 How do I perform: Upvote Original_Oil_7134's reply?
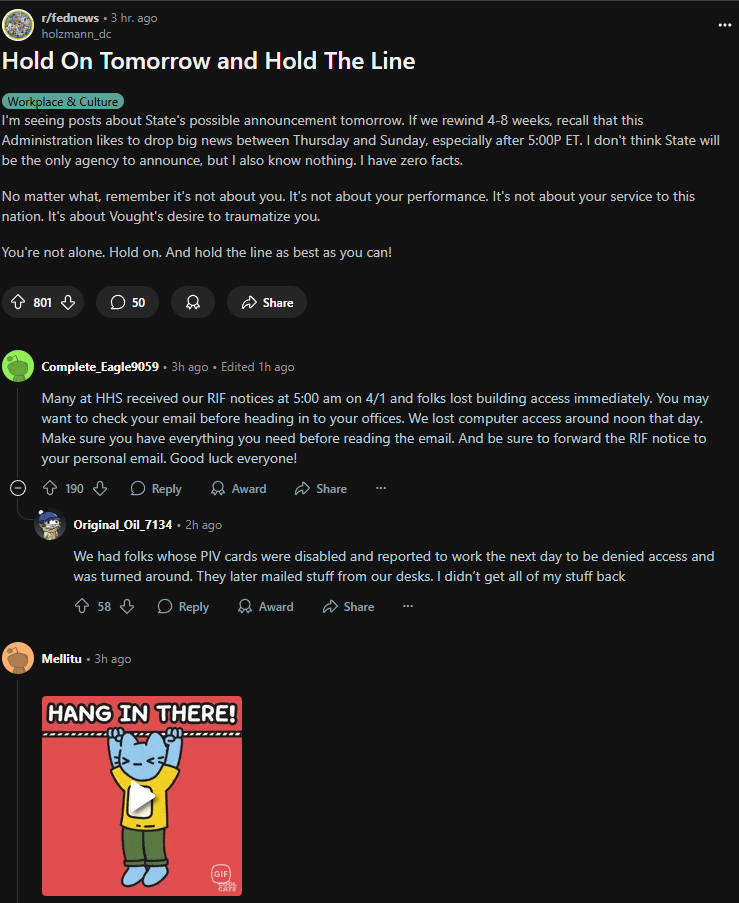point(82,606)
